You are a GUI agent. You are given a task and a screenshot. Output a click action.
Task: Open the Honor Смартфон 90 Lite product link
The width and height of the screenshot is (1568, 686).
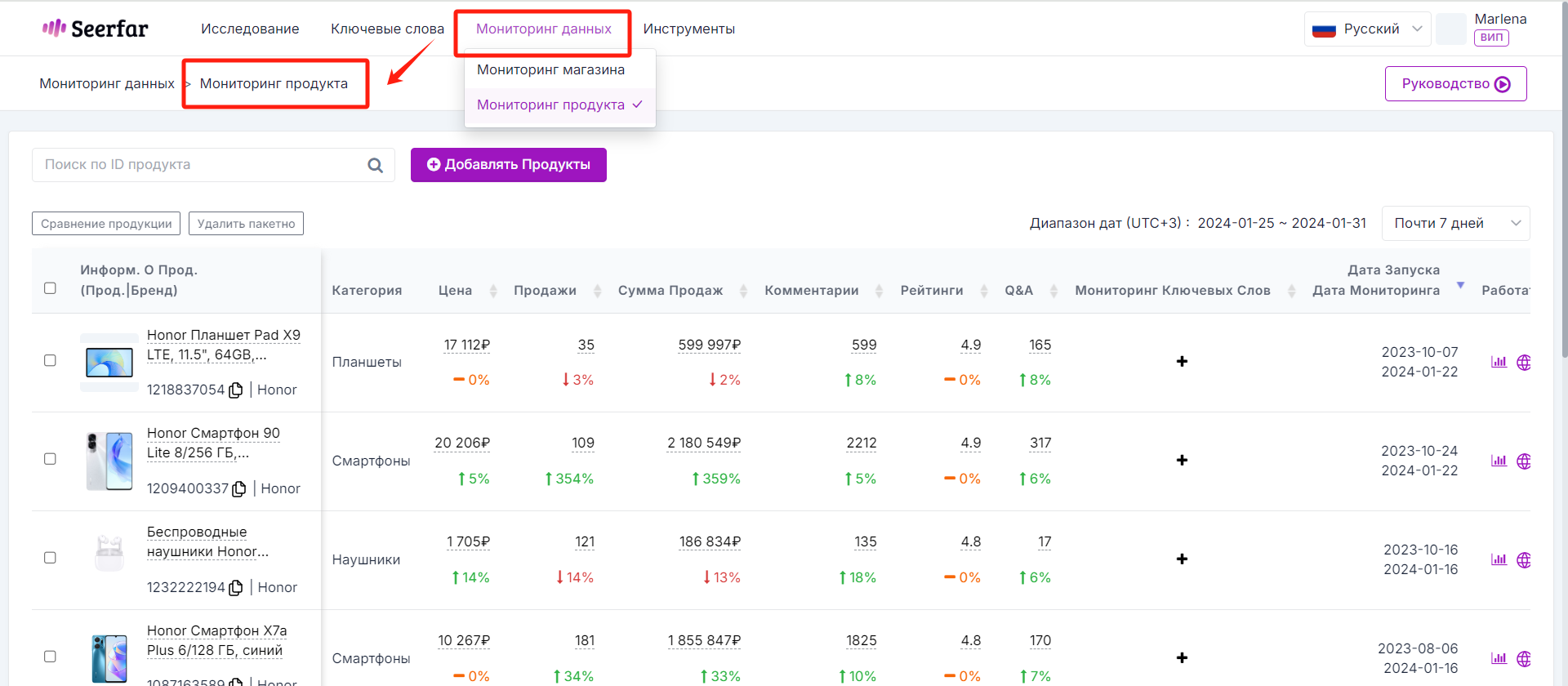(x=213, y=443)
